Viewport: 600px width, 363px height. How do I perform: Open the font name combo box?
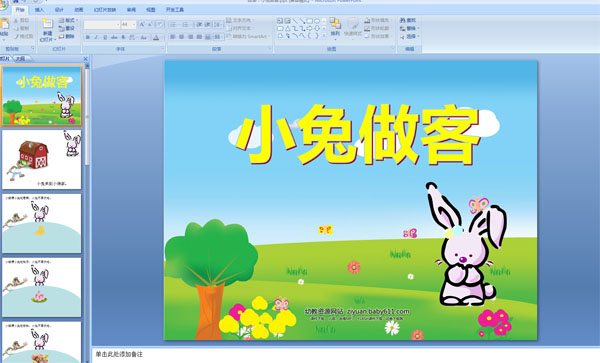tap(101, 25)
